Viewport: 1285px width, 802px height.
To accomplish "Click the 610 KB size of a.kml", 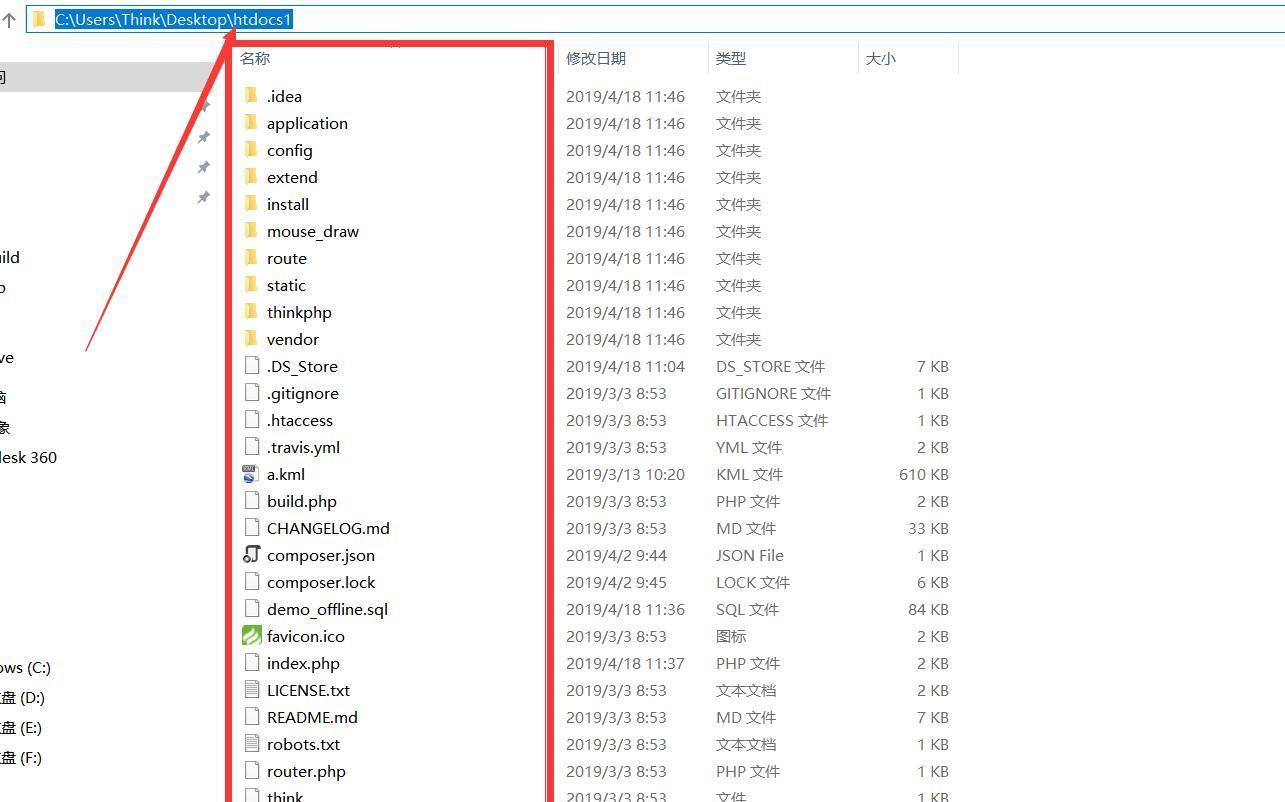I will pyautogui.click(x=924, y=474).
